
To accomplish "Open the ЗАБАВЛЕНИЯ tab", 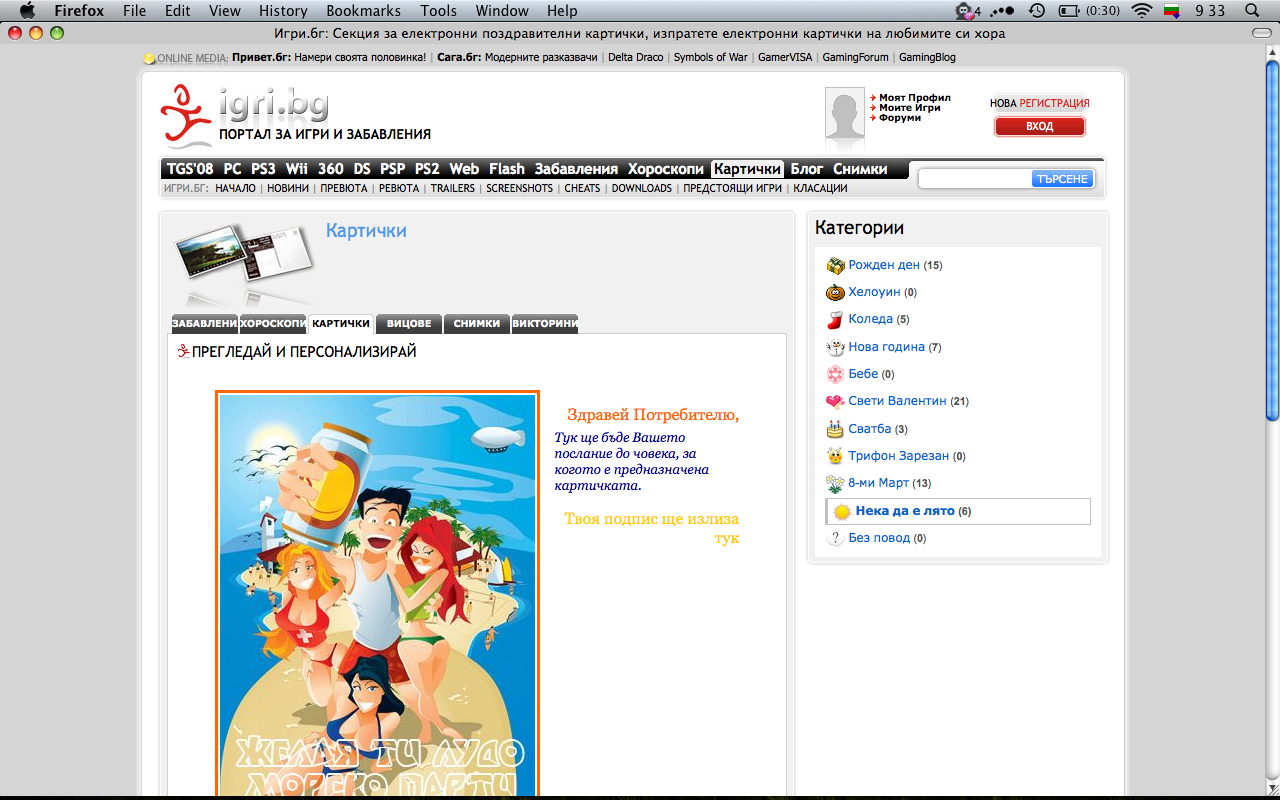I will click(205, 324).
